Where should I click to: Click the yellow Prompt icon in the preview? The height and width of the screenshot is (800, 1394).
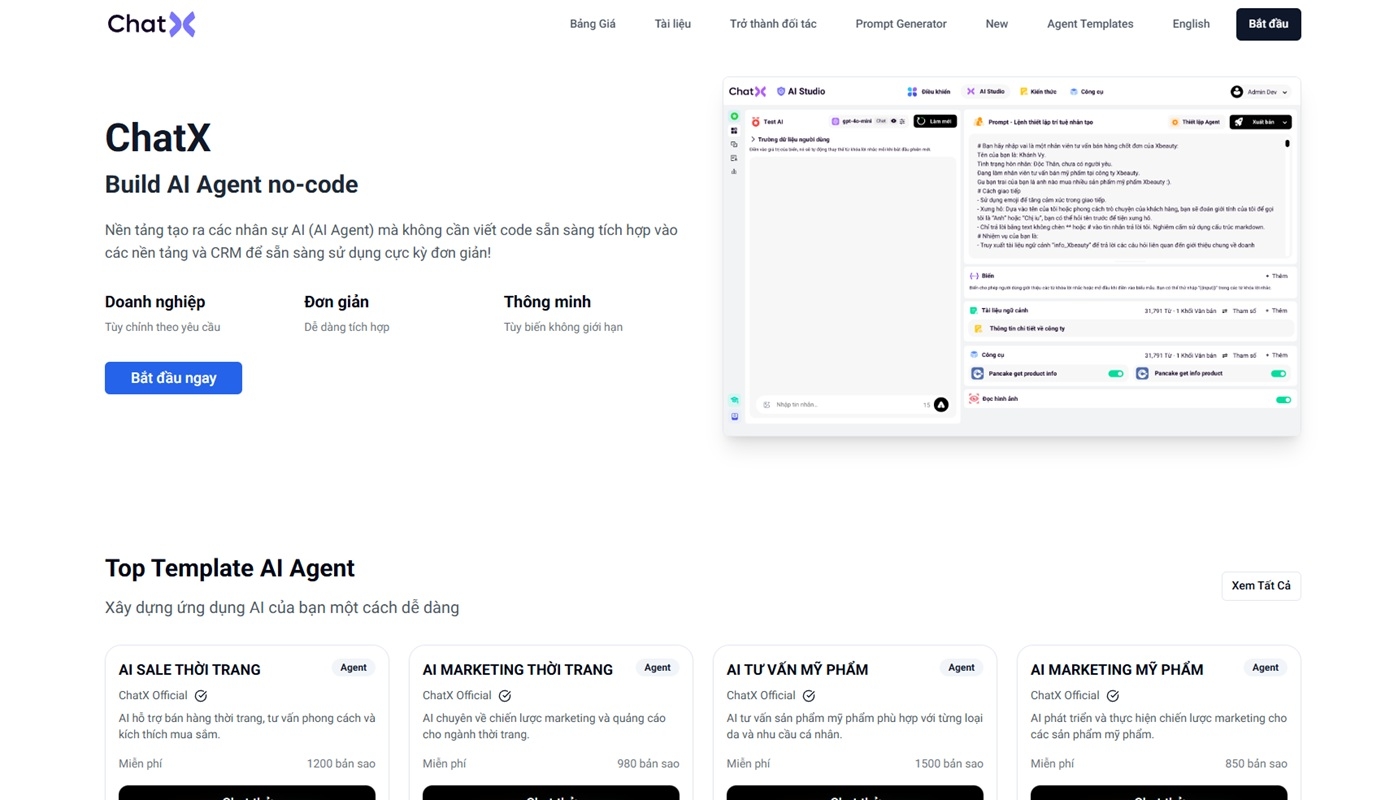[x=979, y=122]
